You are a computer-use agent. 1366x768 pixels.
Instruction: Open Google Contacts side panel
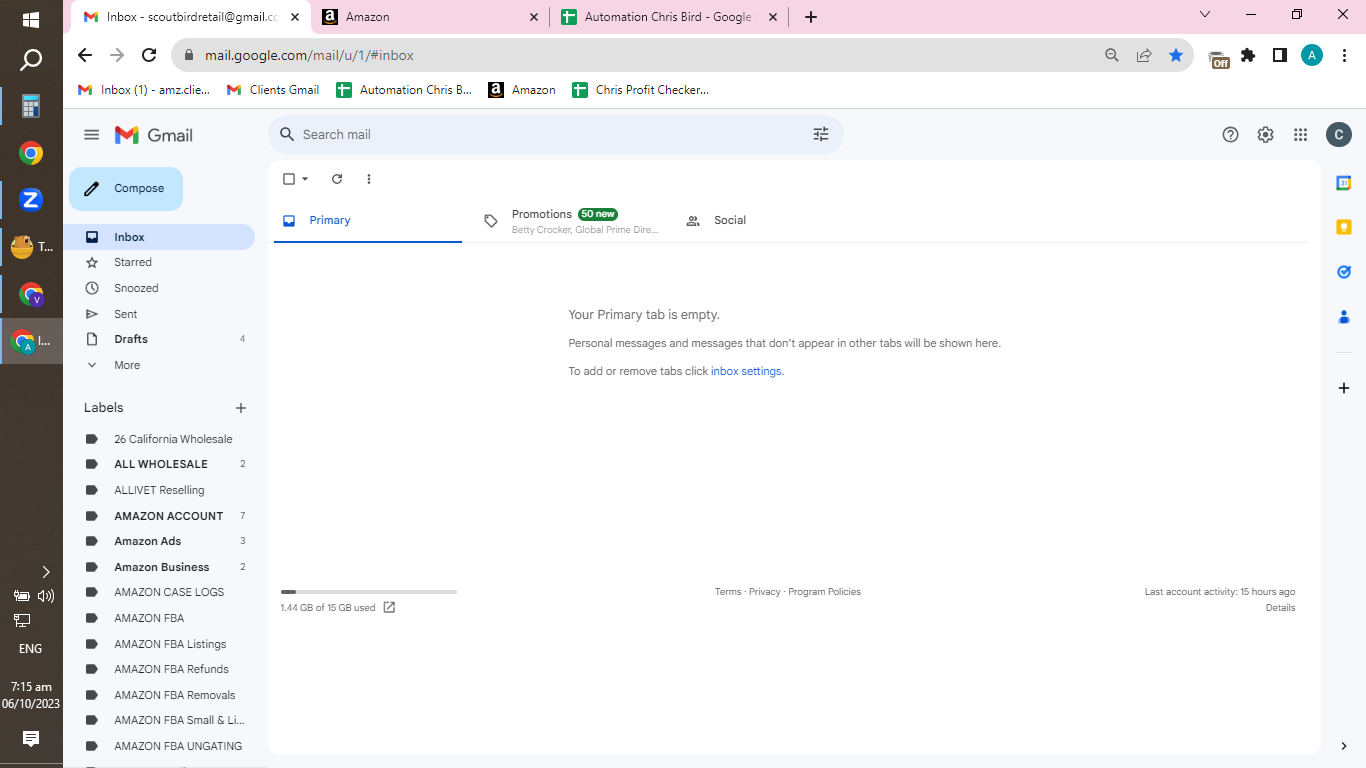[1344, 317]
